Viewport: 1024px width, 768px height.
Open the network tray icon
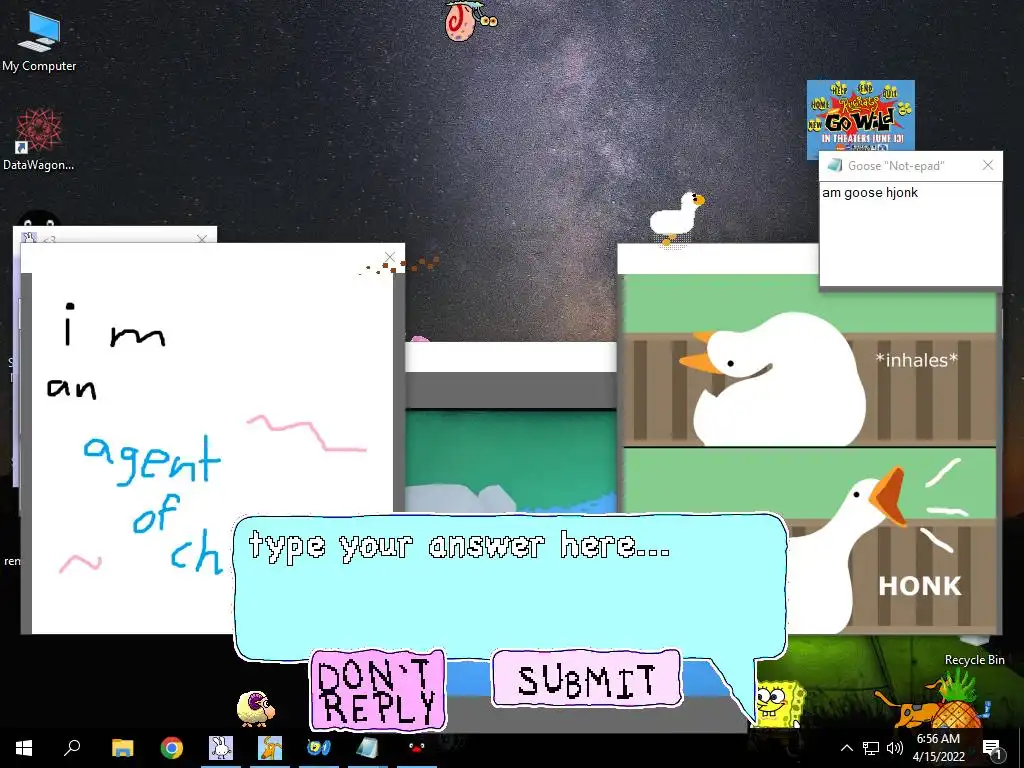coord(871,748)
